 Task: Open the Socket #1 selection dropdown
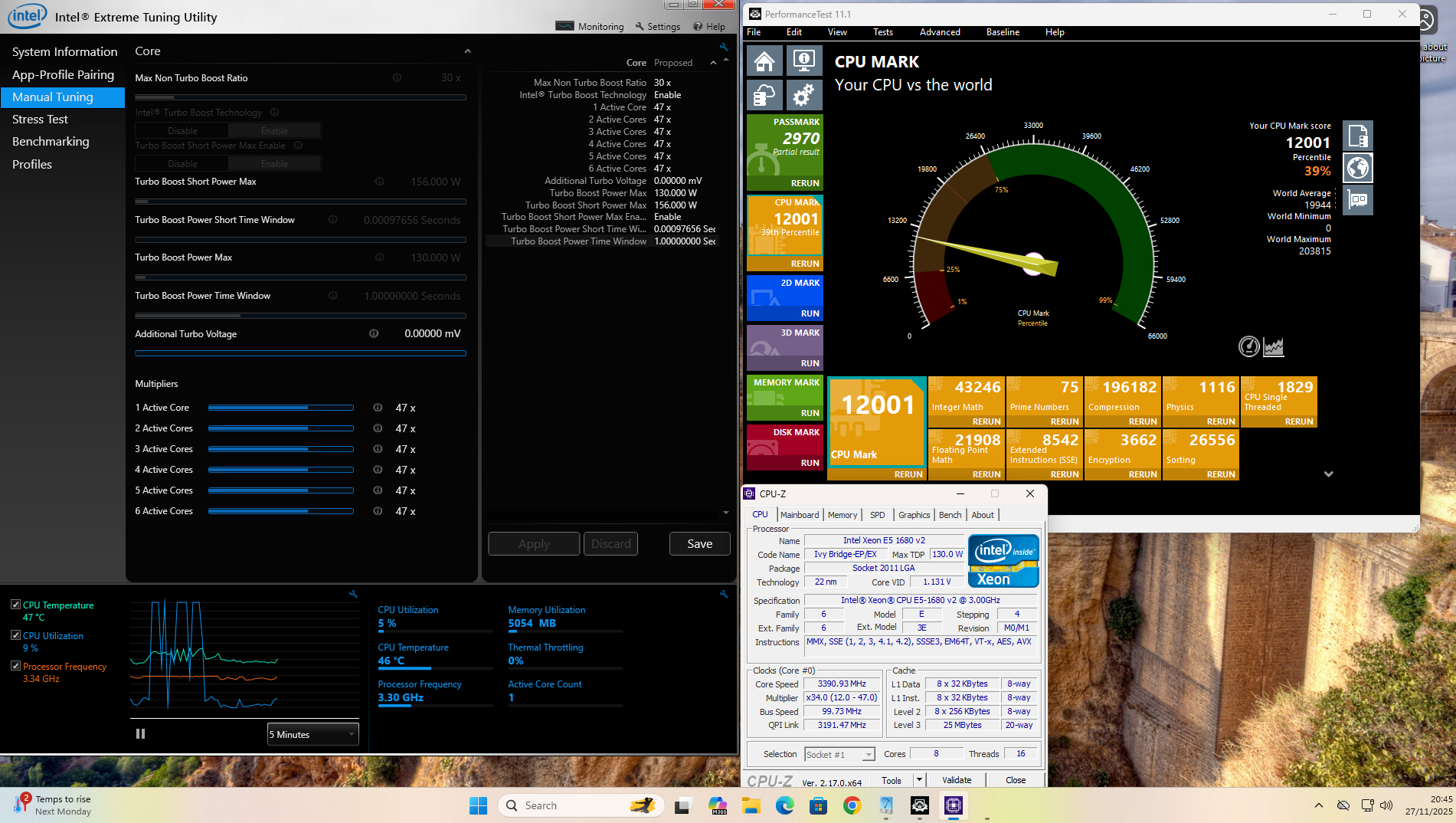coord(839,755)
